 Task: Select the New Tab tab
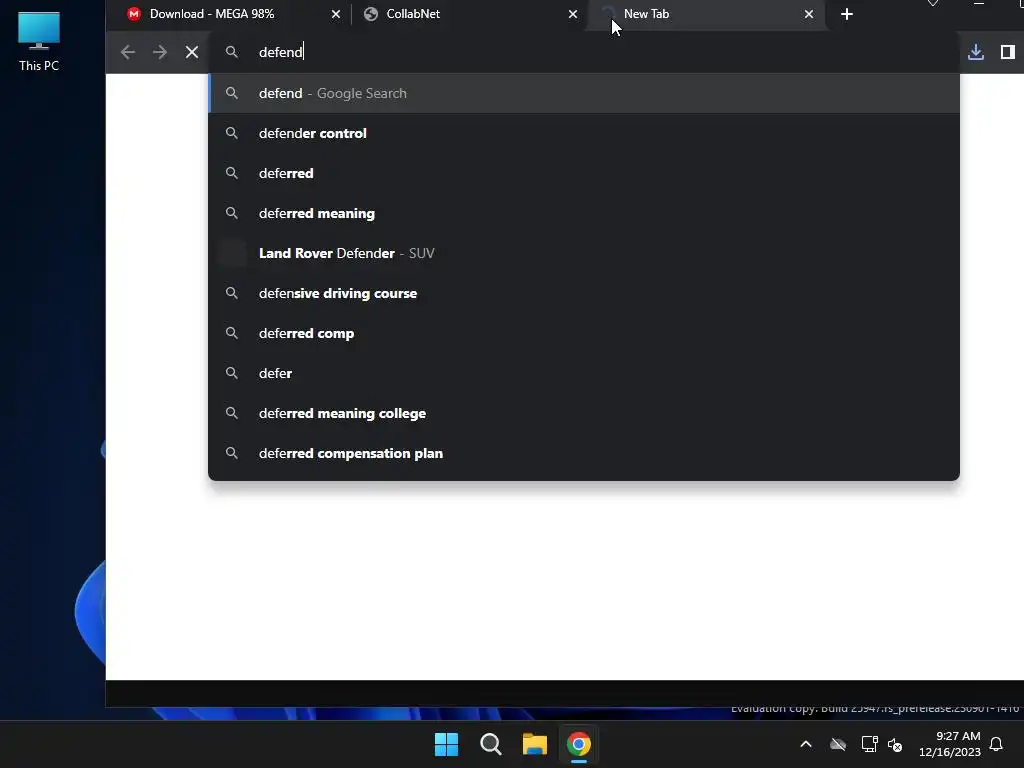coord(706,14)
